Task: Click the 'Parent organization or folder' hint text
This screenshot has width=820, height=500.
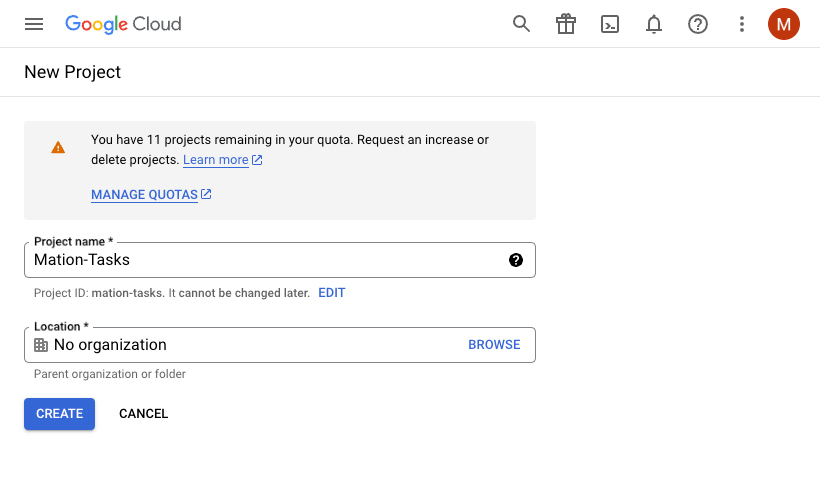Action: click(x=110, y=374)
